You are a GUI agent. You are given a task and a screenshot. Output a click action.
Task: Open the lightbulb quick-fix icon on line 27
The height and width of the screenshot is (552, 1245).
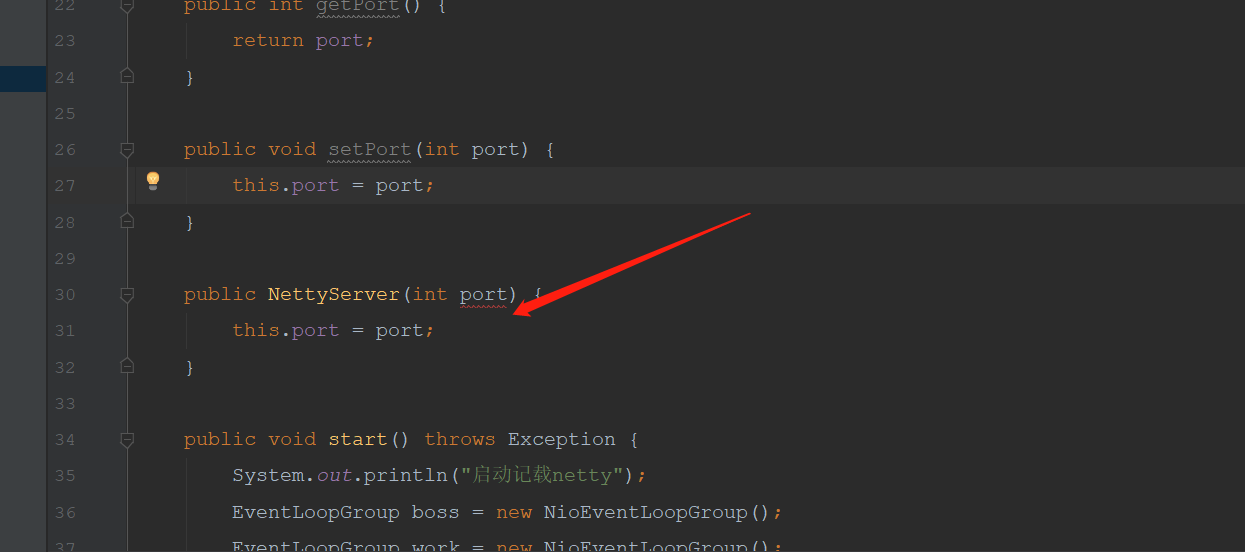(153, 181)
